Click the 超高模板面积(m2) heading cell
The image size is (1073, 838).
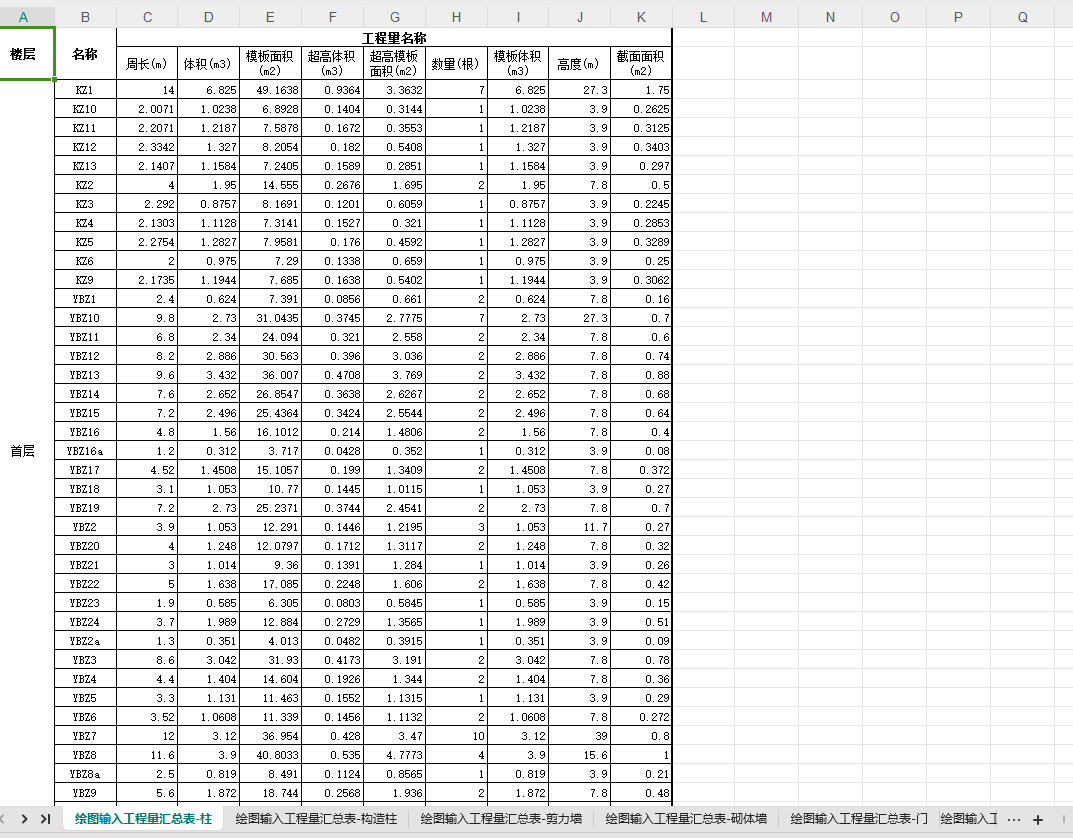pos(394,64)
